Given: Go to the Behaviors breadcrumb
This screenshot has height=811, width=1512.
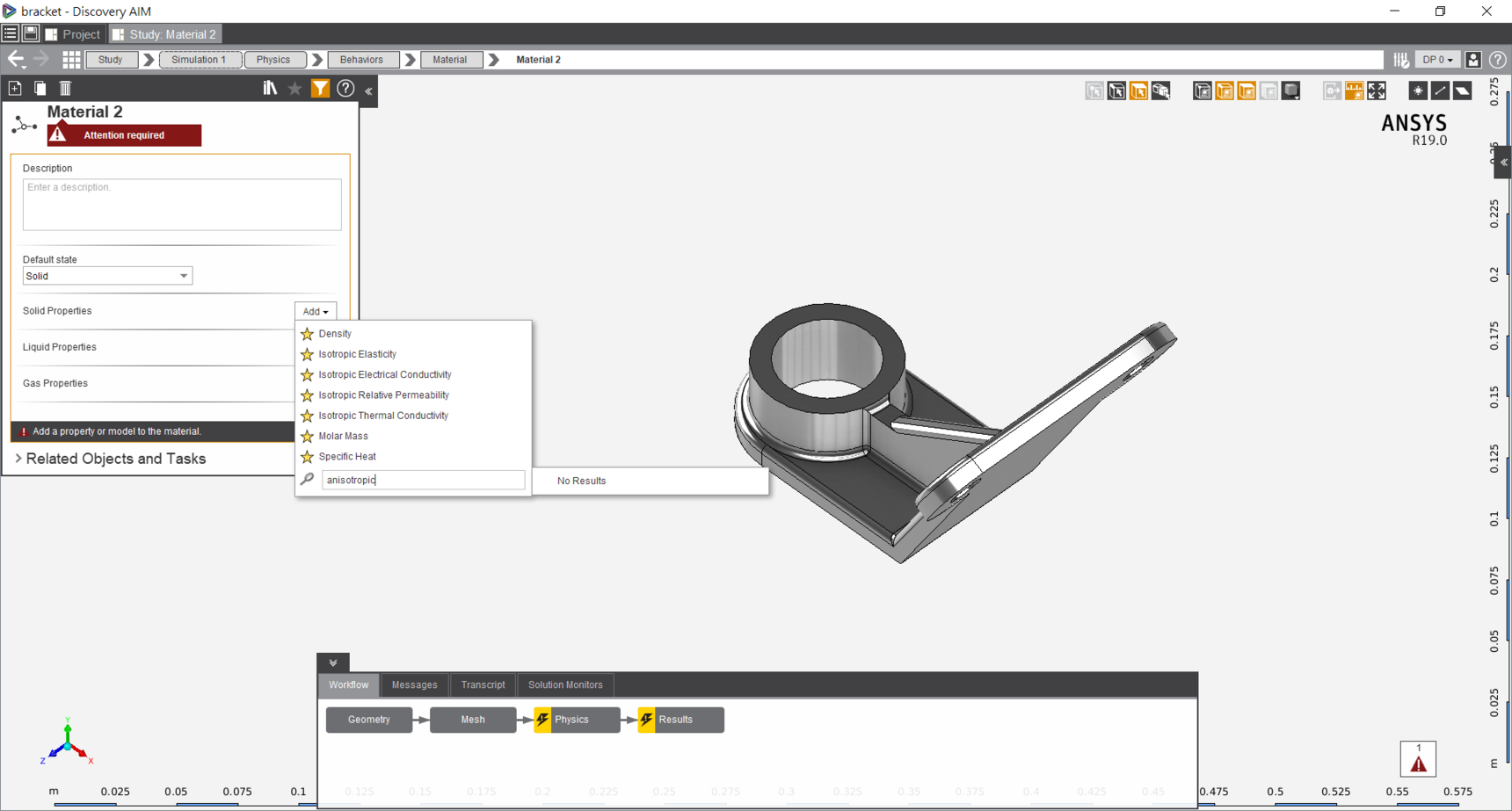Looking at the screenshot, I should point(361,60).
